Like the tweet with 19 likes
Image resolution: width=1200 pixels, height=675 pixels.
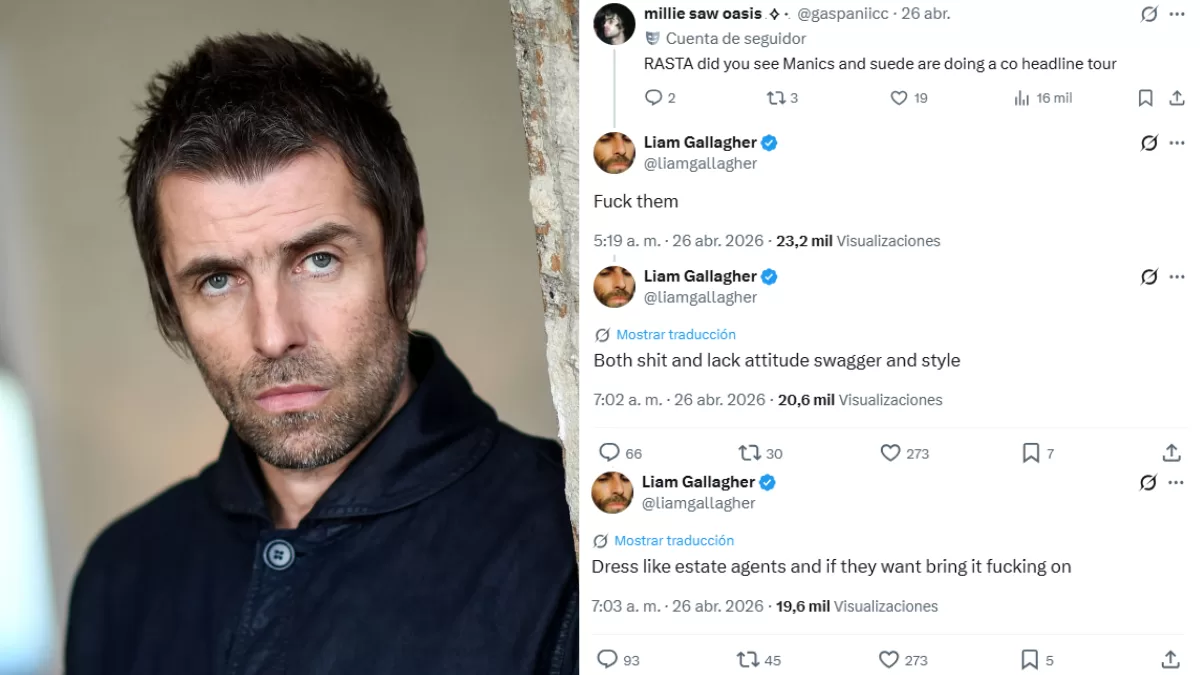click(x=899, y=98)
